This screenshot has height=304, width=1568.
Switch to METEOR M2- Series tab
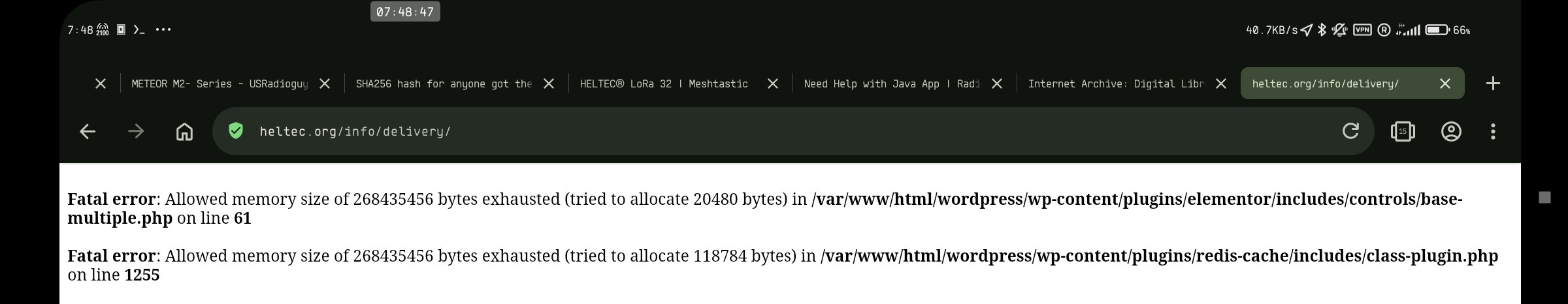pos(220,84)
